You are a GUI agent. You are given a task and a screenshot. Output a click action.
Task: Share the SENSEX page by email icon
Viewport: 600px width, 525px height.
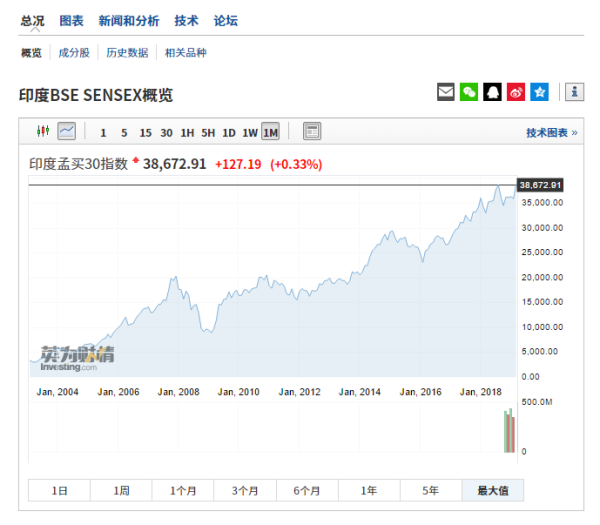(x=446, y=92)
